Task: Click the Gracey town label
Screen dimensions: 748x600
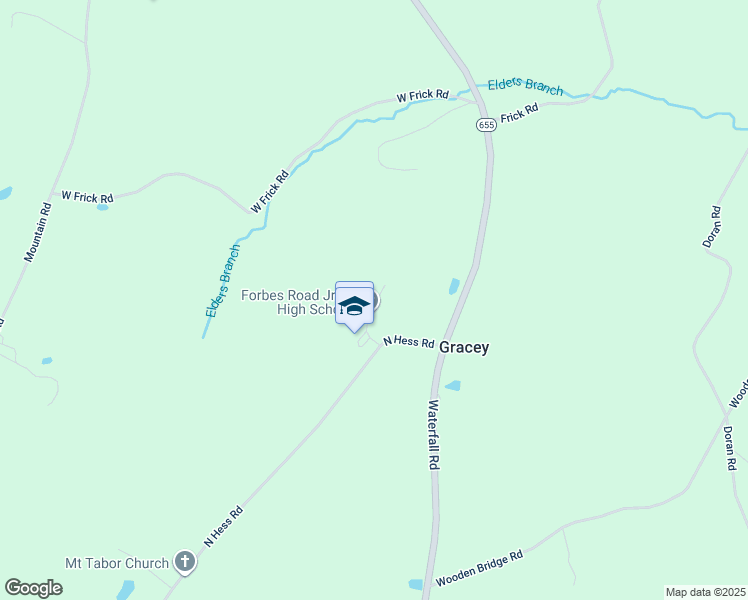Action: [x=464, y=348]
